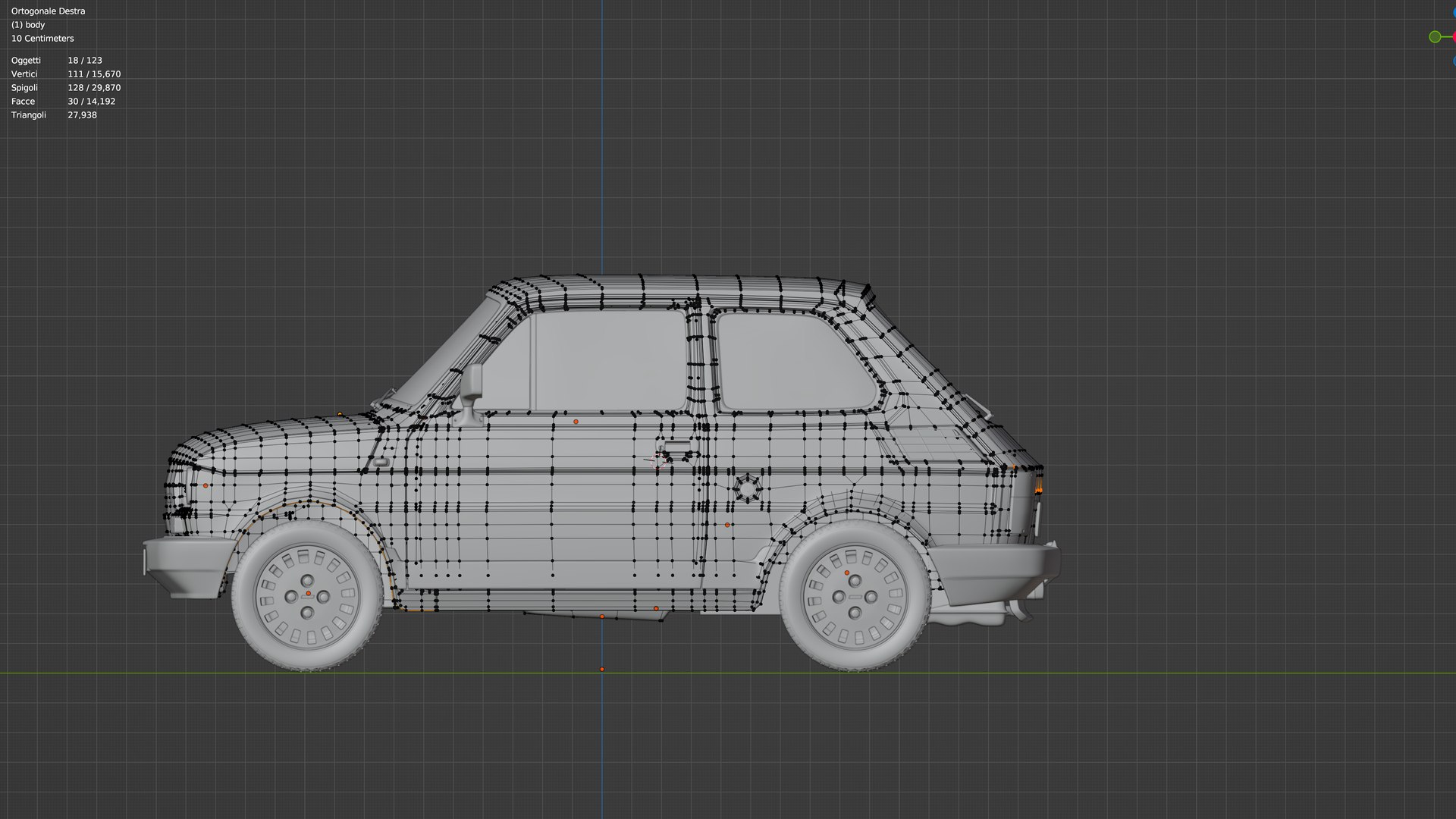Viewport: 1456px width, 819px height.
Task: Click the "111 / 15,670" vertex count value
Action: point(94,74)
